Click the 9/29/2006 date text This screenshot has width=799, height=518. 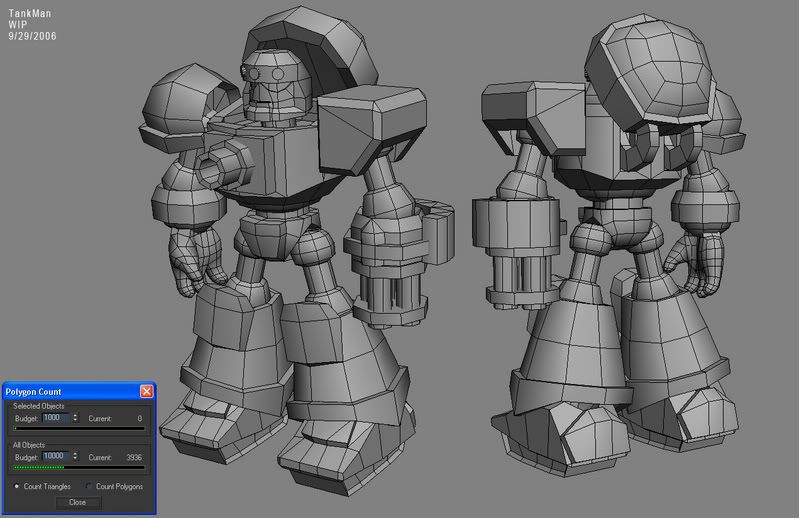coord(32,36)
